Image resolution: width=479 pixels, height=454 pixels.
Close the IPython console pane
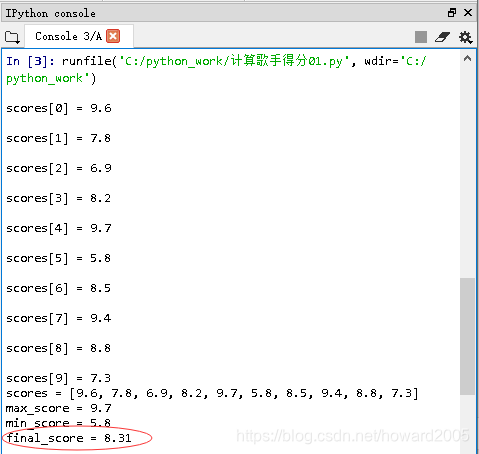click(x=468, y=13)
